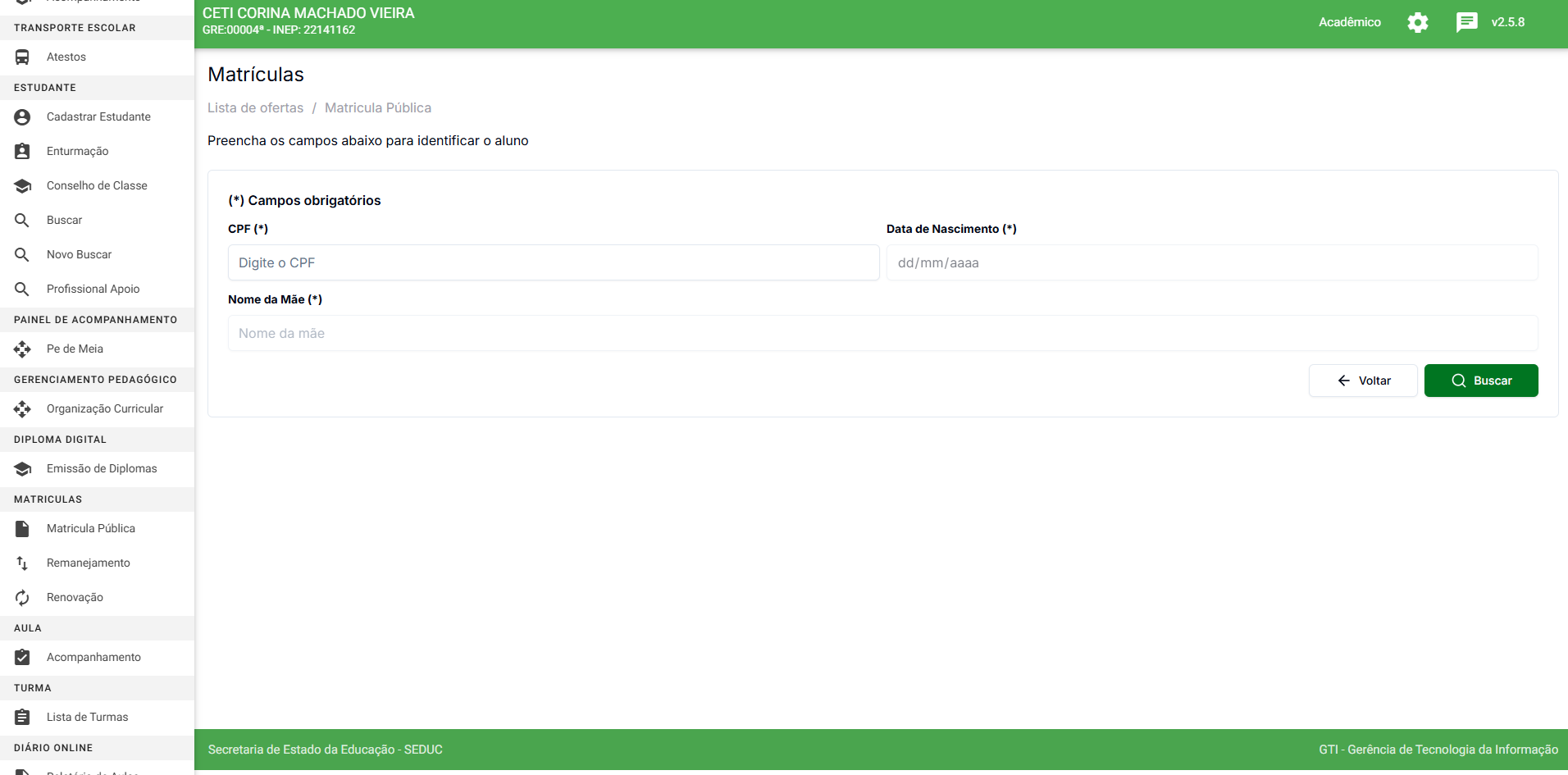Select Organização Curricular in sidebar
This screenshot has width=1568, height=775.
[104, 409]
